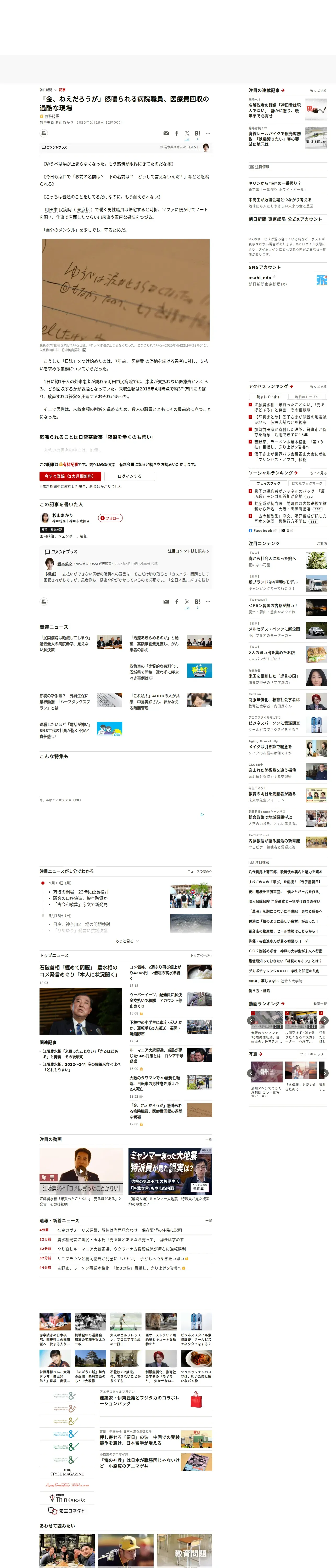This screenshot has height=1568, width=336.
Task: Open ニュースの要点へ link
Action: pyautogui.click(x=199, y=871)
